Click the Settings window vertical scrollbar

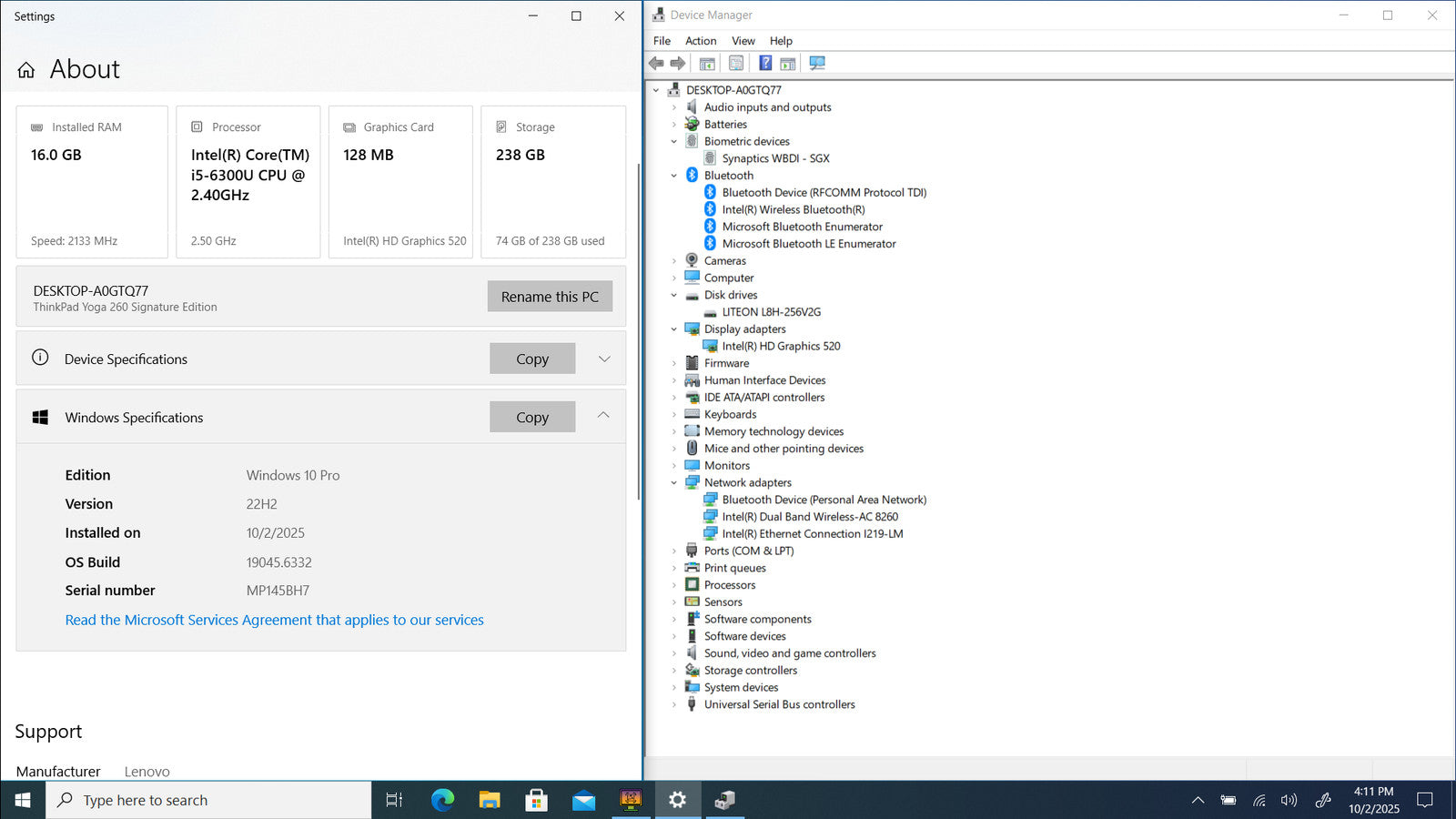pyautogui.click(x=639, y=331)
